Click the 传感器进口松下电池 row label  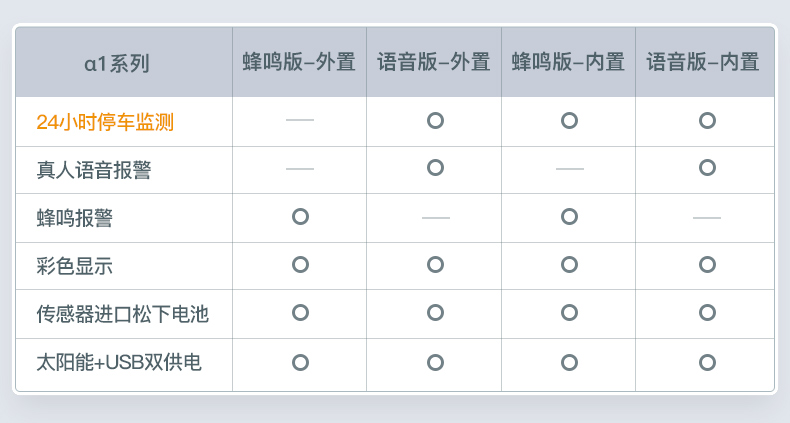click(x=122, y=314)
